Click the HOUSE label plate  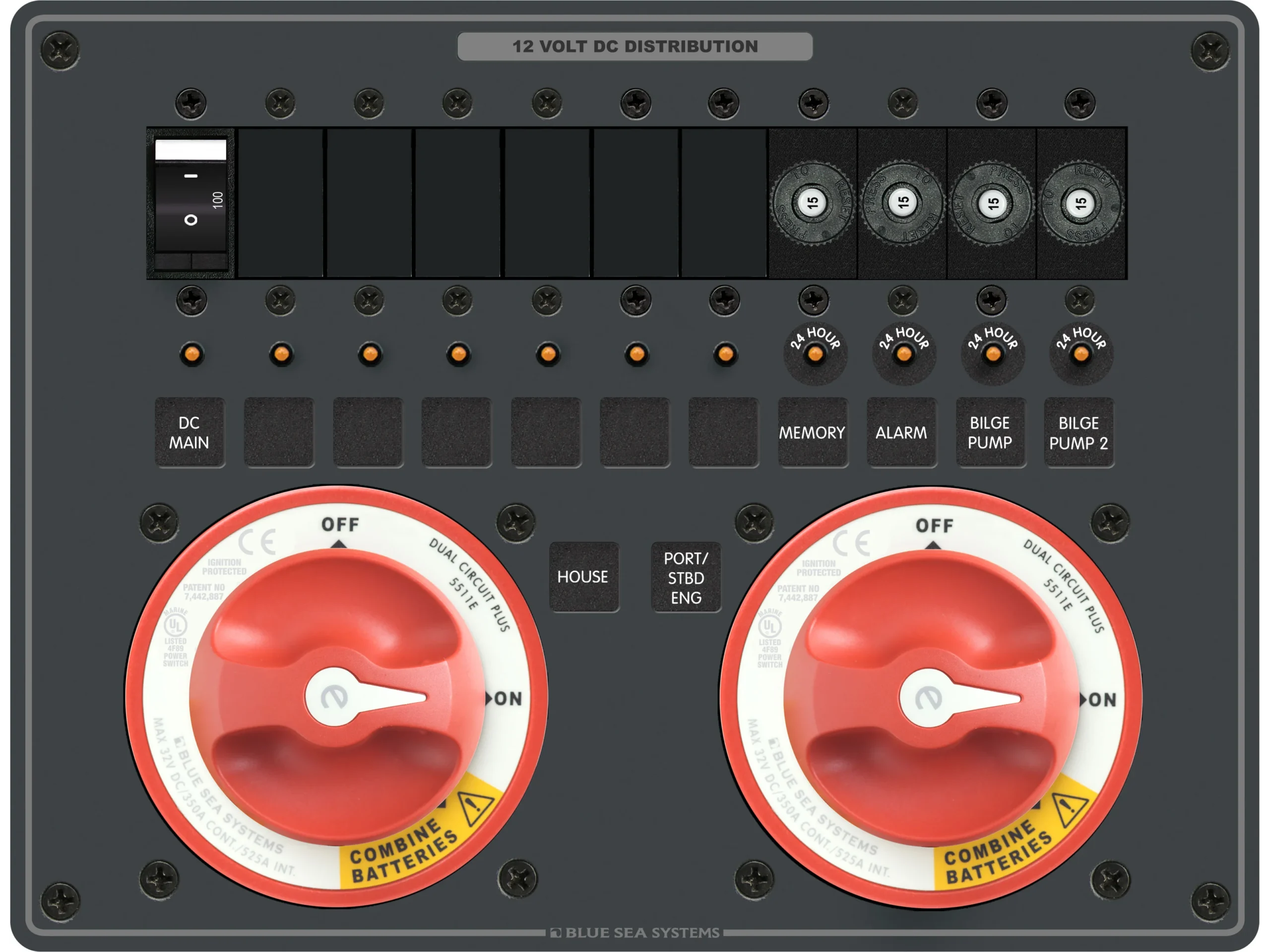tap(584, 577)
